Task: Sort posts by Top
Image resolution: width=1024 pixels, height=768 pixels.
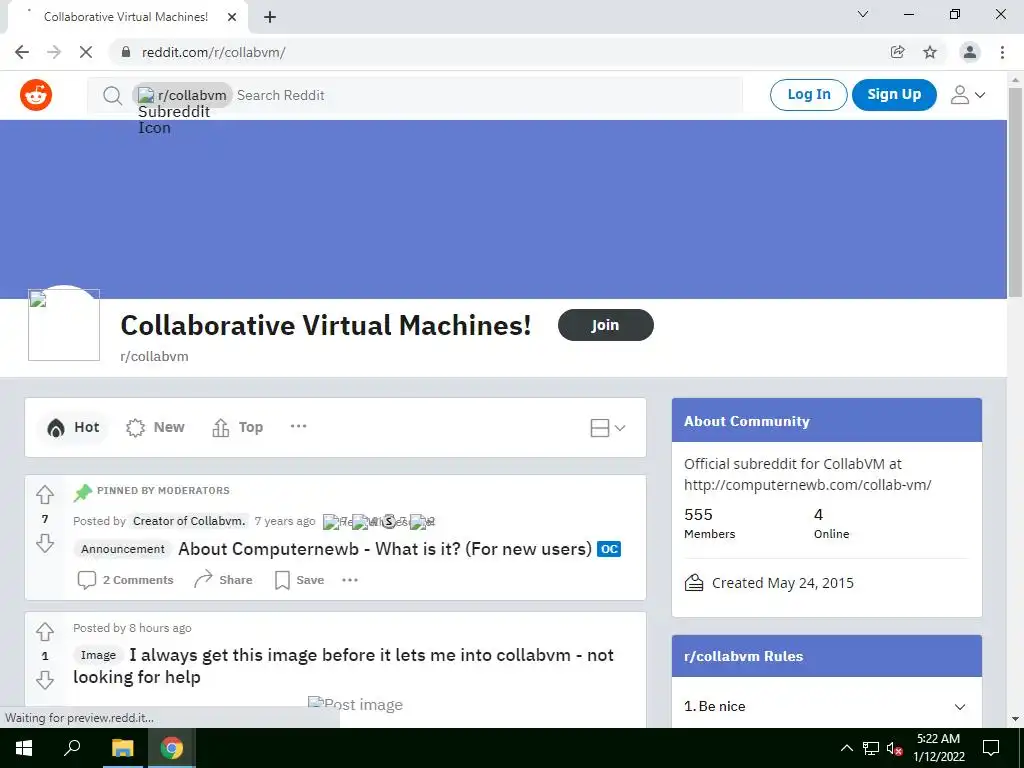Action: pyautogui.click(x=238, y=427)
